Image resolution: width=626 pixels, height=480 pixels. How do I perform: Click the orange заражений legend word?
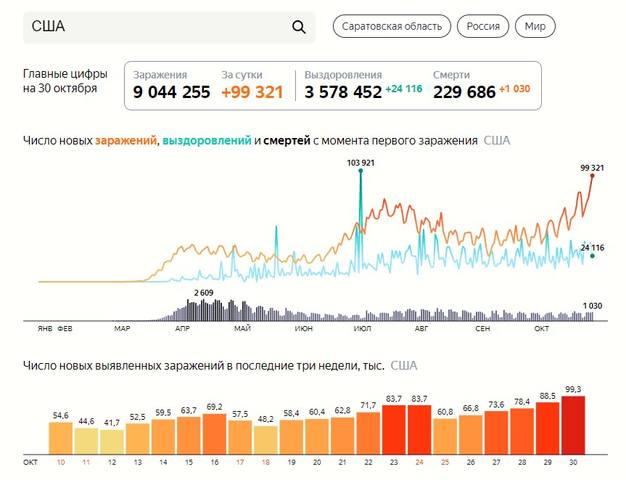[126, 141]
